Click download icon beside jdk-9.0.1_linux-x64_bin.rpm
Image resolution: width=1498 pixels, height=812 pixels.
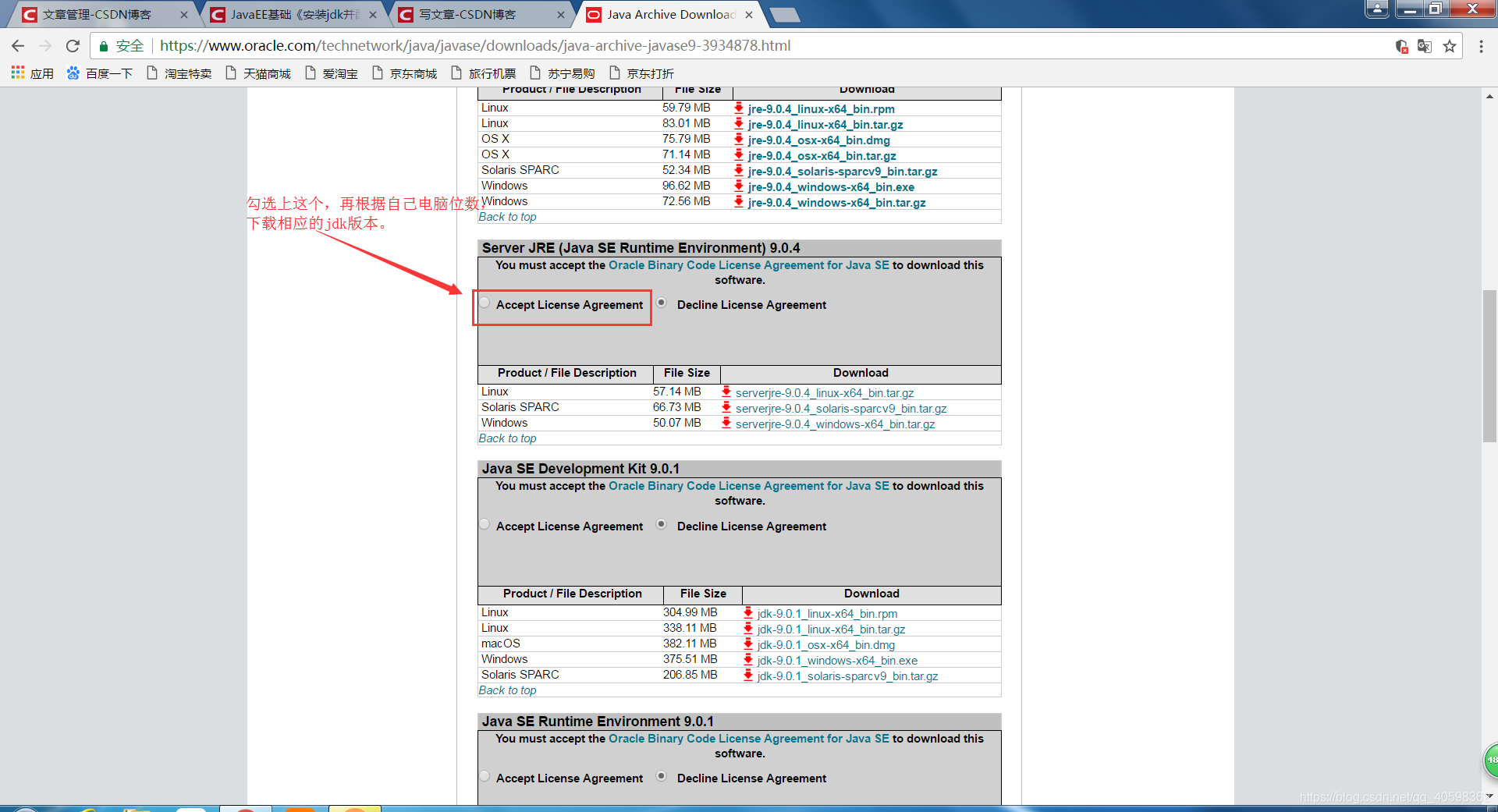click(x=747, y=612)
